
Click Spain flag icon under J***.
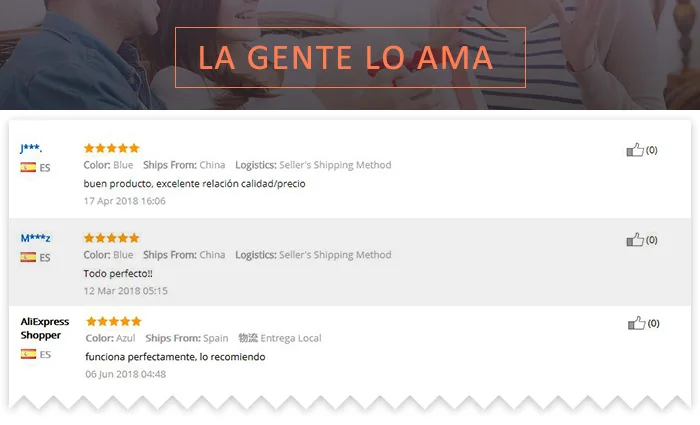(28, 167)
